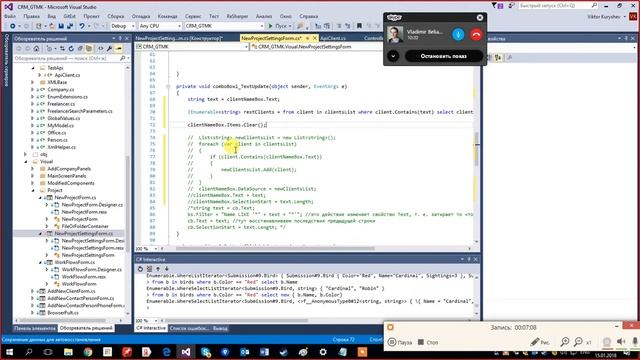Image resolution: width=640 pixels, height=360 pixels.
Task: Click the History Previous up arrow in C# Interactive
Action: tap(158, 269)
